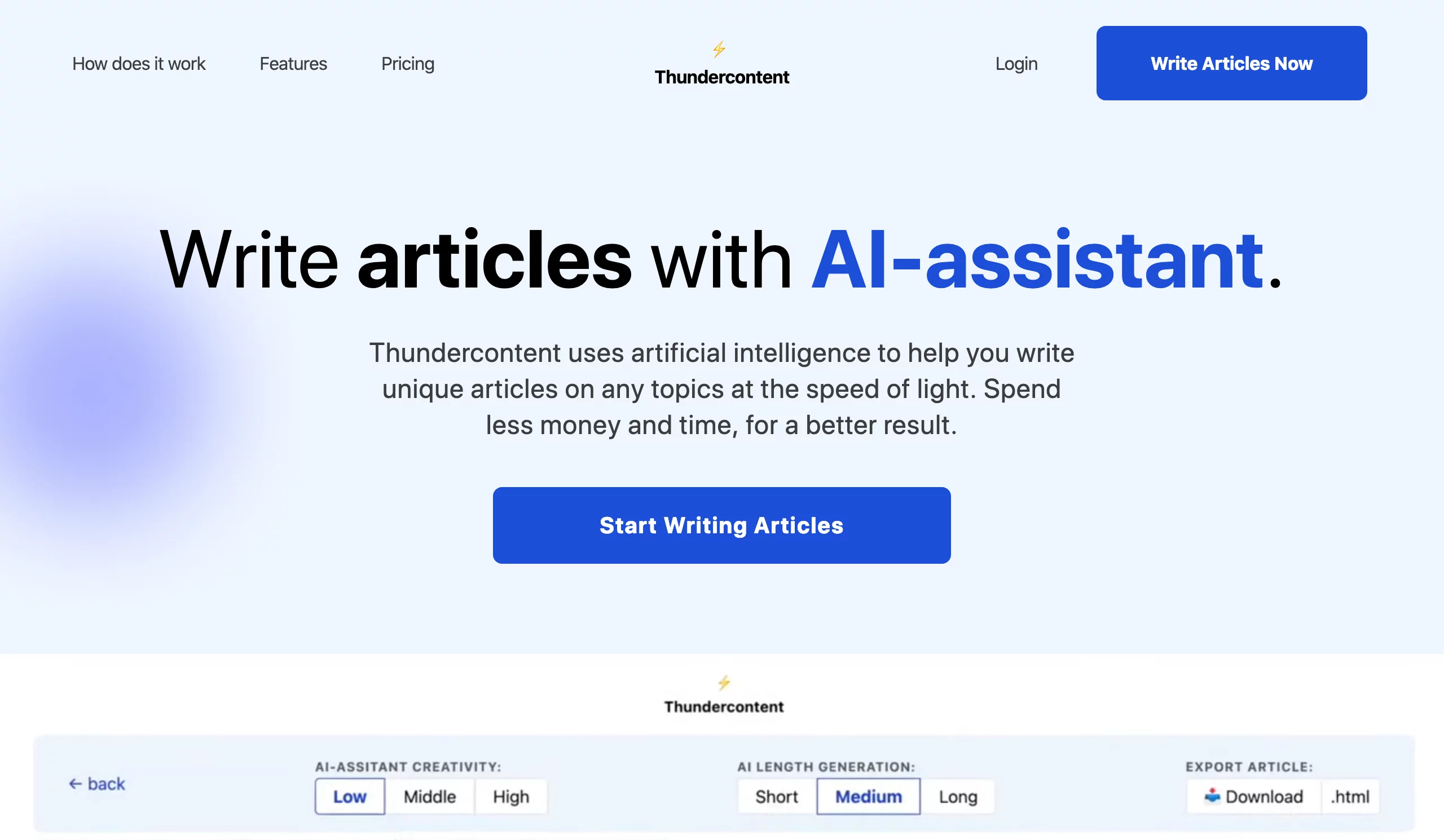Select Medium AI length generation
The height and width of the screenshot is (840, 1444).
click(865, 797)
